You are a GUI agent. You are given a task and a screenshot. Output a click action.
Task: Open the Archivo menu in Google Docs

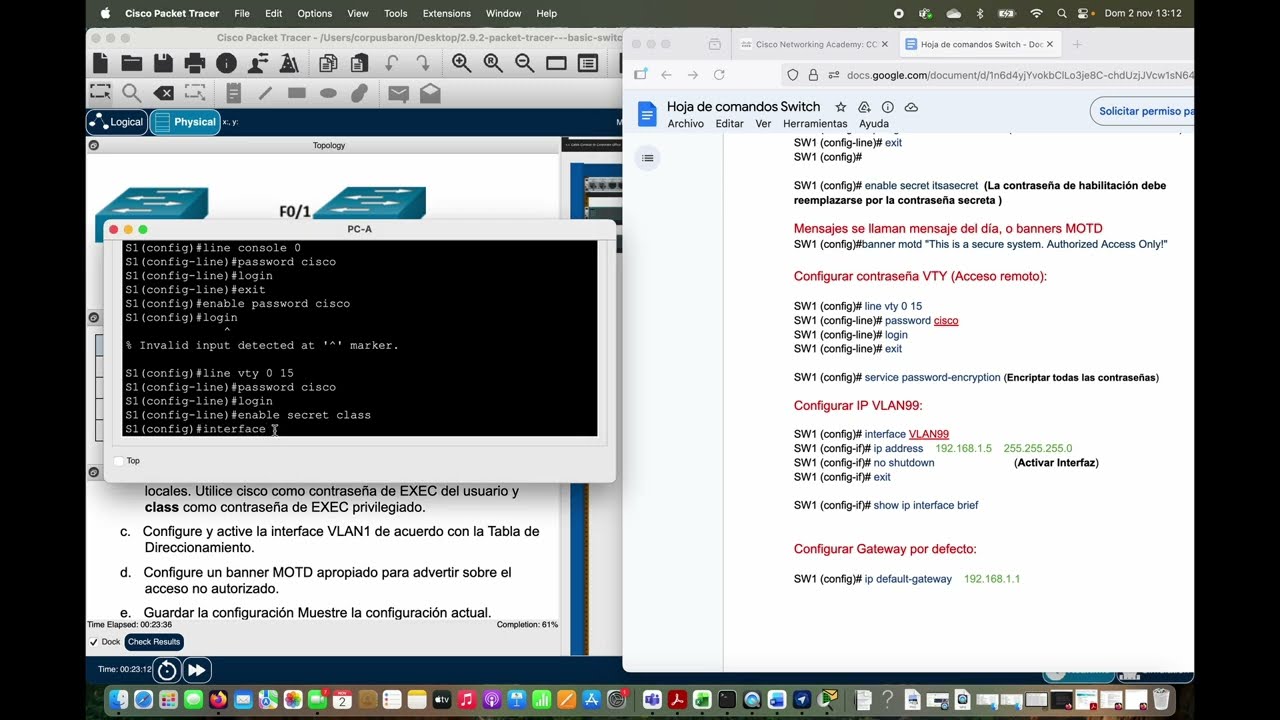tap(686, 124)
